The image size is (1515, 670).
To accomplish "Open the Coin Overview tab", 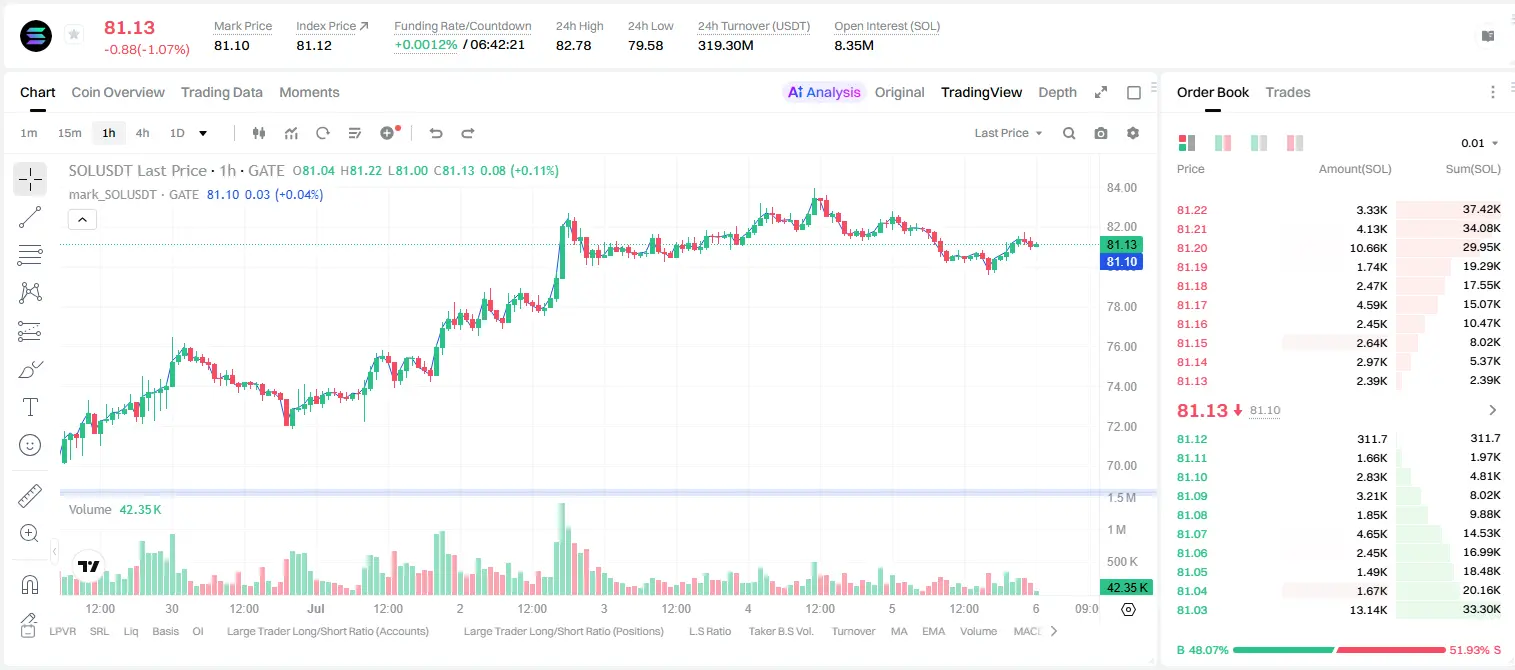I will [x=118, y=92].
